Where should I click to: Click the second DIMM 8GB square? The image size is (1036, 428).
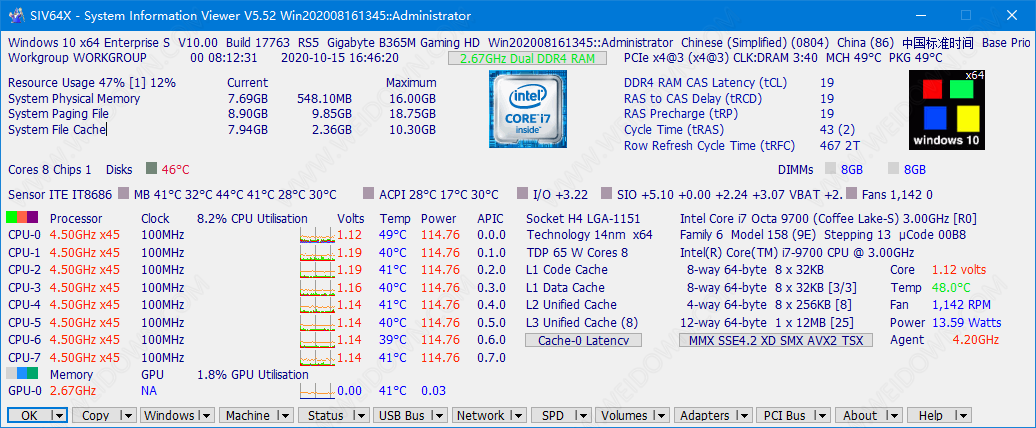coord(894,169)
